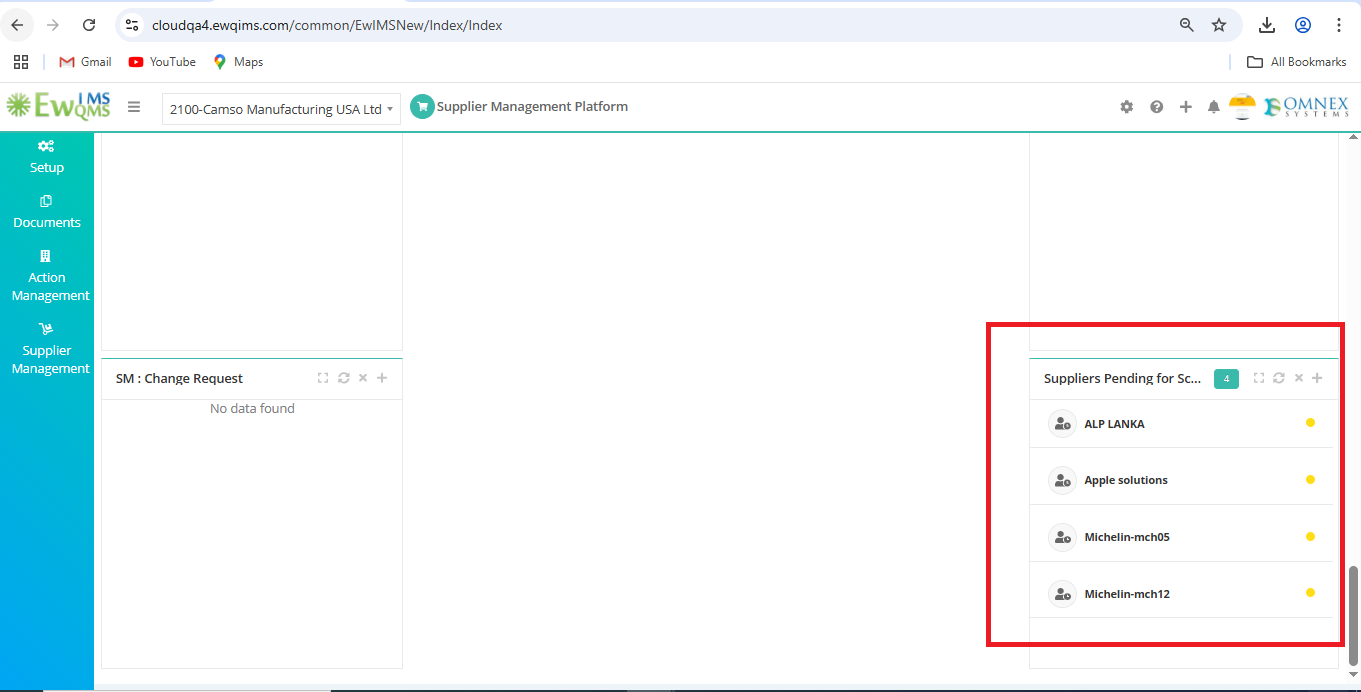The height and width of the screenshot is (692, 1361).
Task: Open YouTube bookmark
Action: pos(162,62)
